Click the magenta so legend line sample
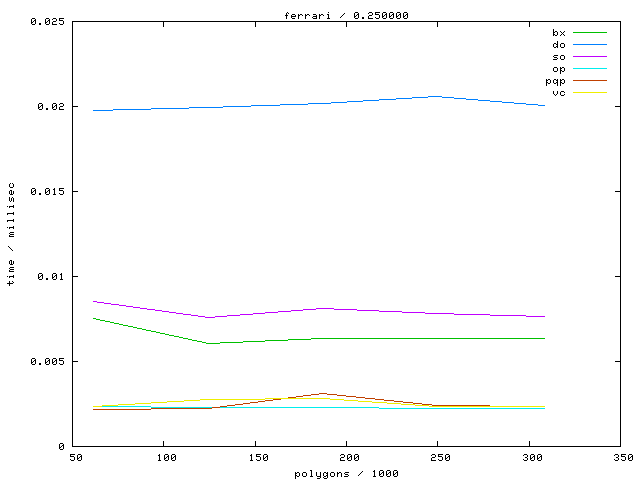The width and height of the screenshot is (640, 480). tap(589, 57)
